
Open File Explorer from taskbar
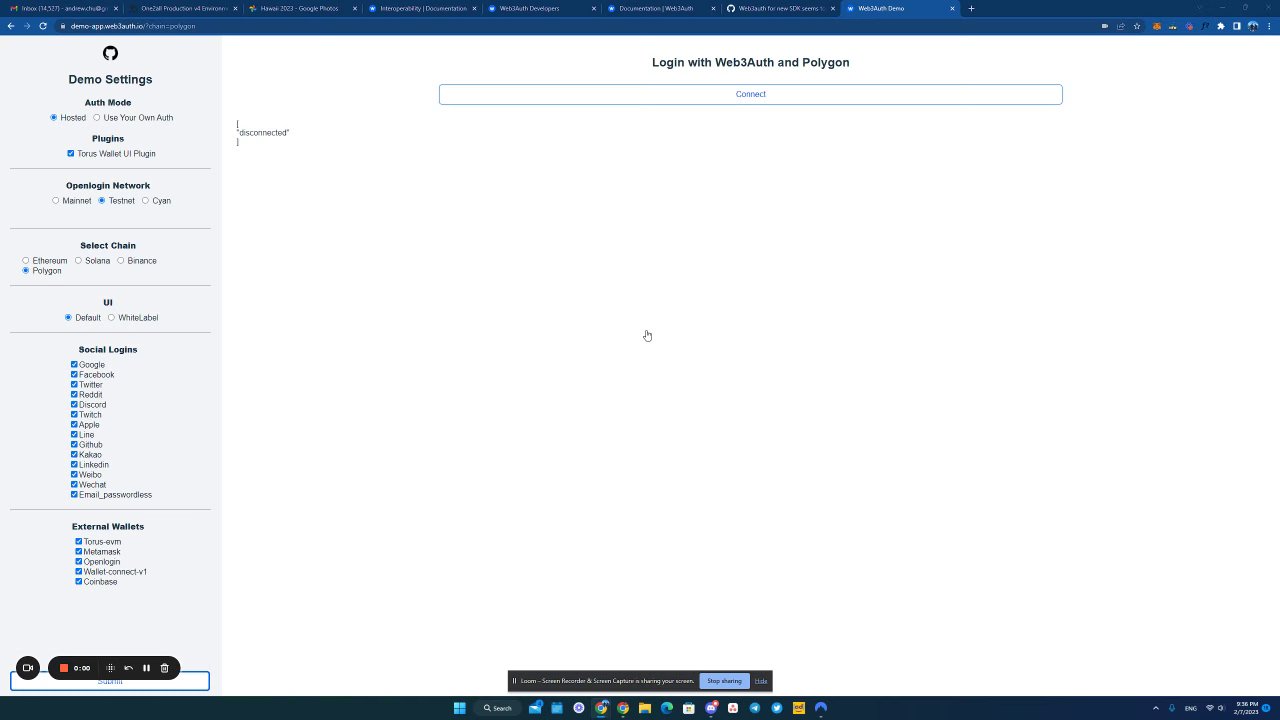[645, 708]
